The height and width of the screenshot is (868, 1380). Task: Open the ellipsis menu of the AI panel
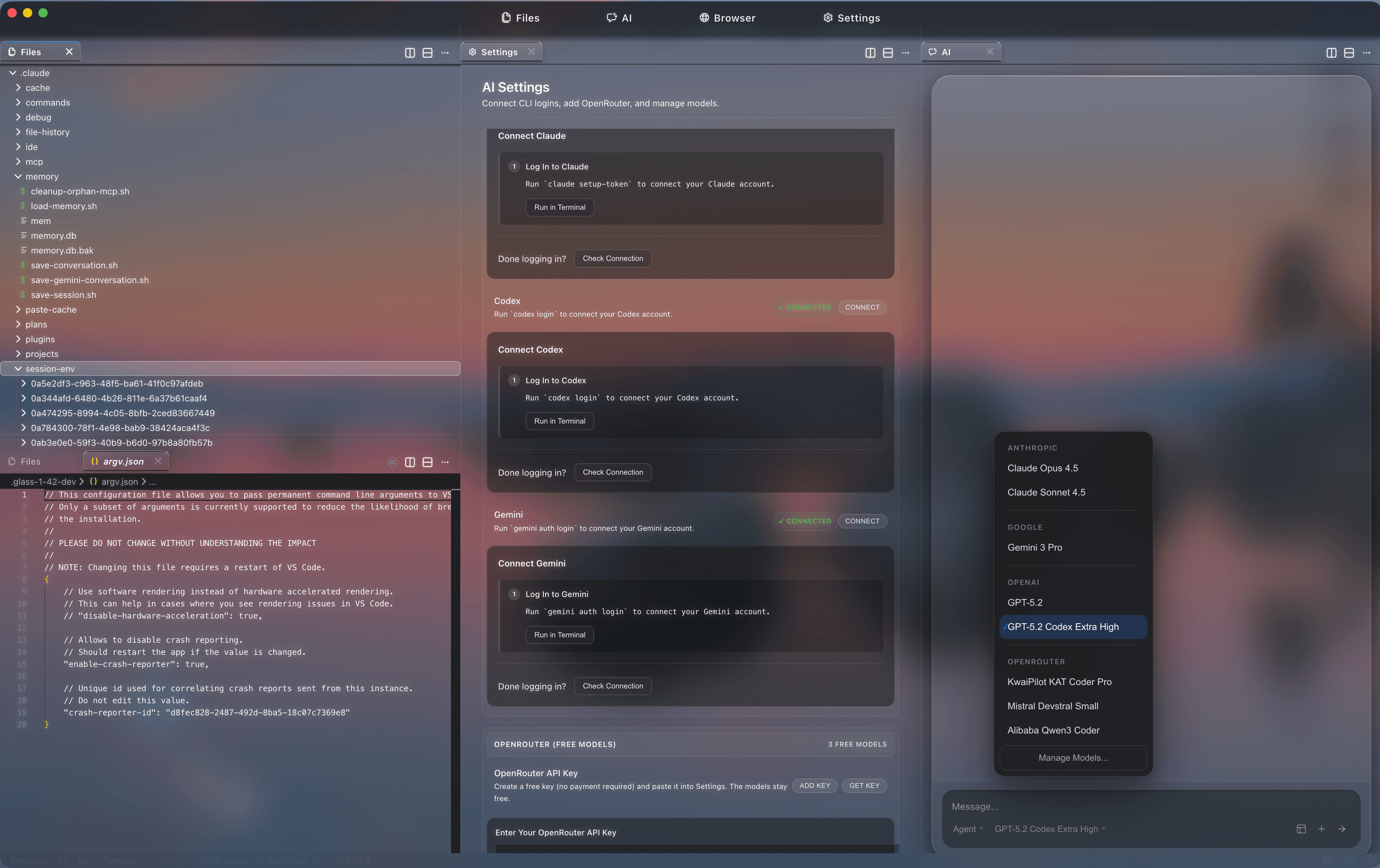pos(1367,52)
